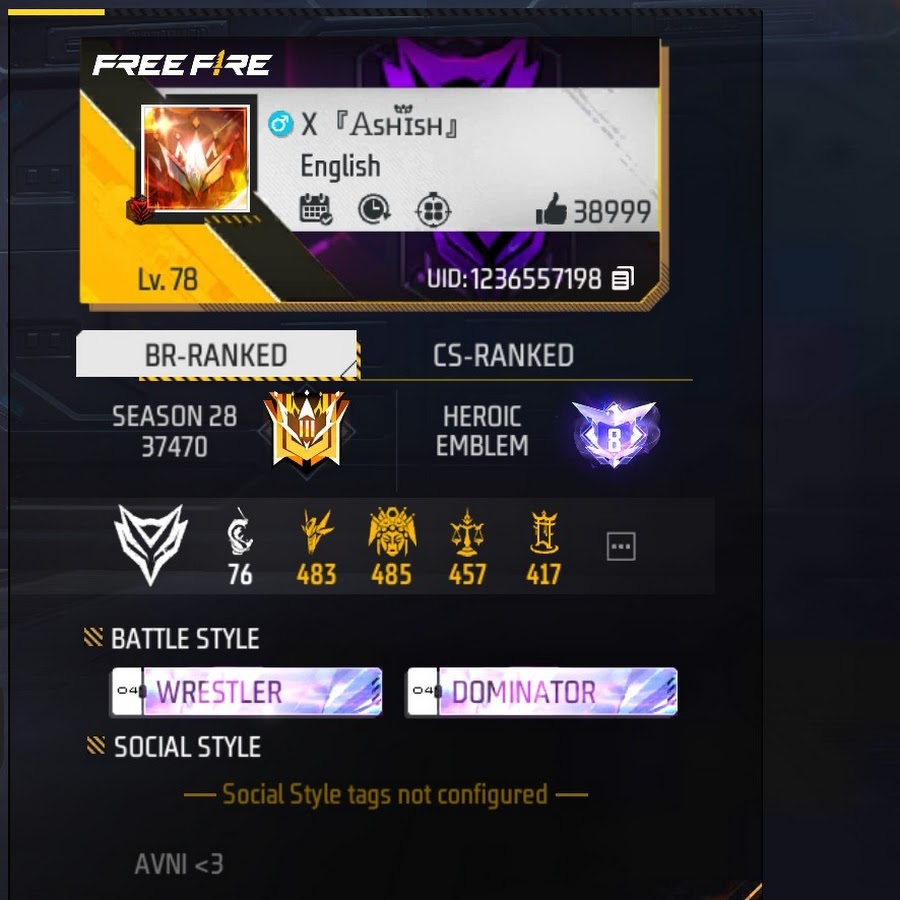
Task: Click the DOMINATOR battle style tag
Action: 542,692
